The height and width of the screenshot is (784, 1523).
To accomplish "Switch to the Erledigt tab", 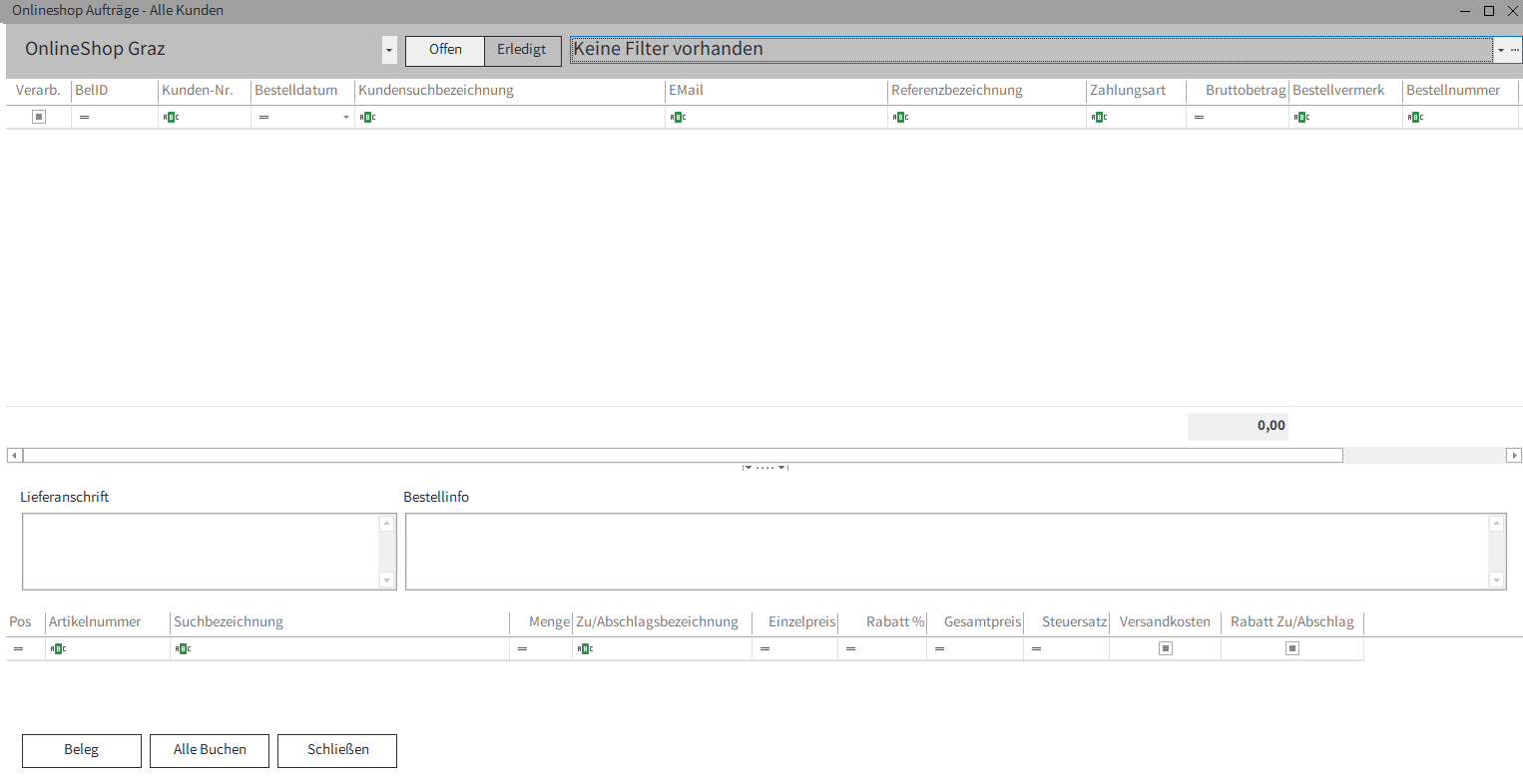I will [x=522, y=50].
